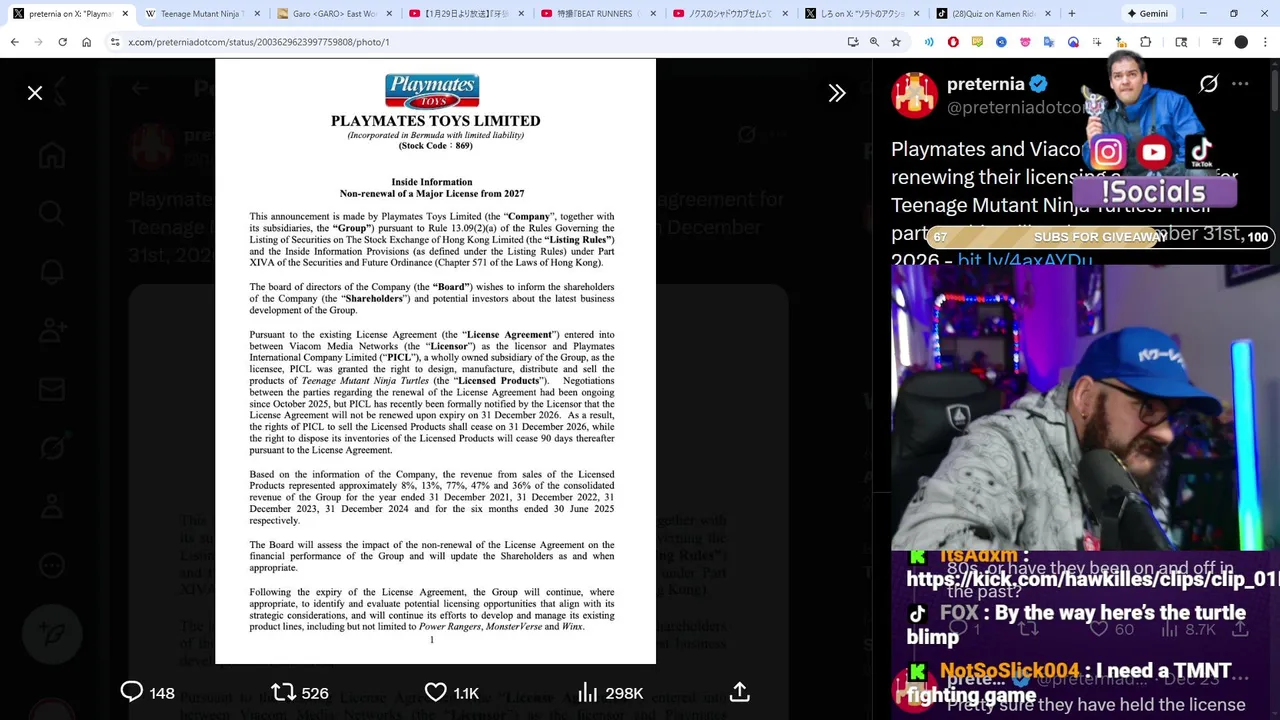View analytics showing 298K views
Image resolution: width=1280 pixels, height=720 pixels.
[x=610, y=692]
